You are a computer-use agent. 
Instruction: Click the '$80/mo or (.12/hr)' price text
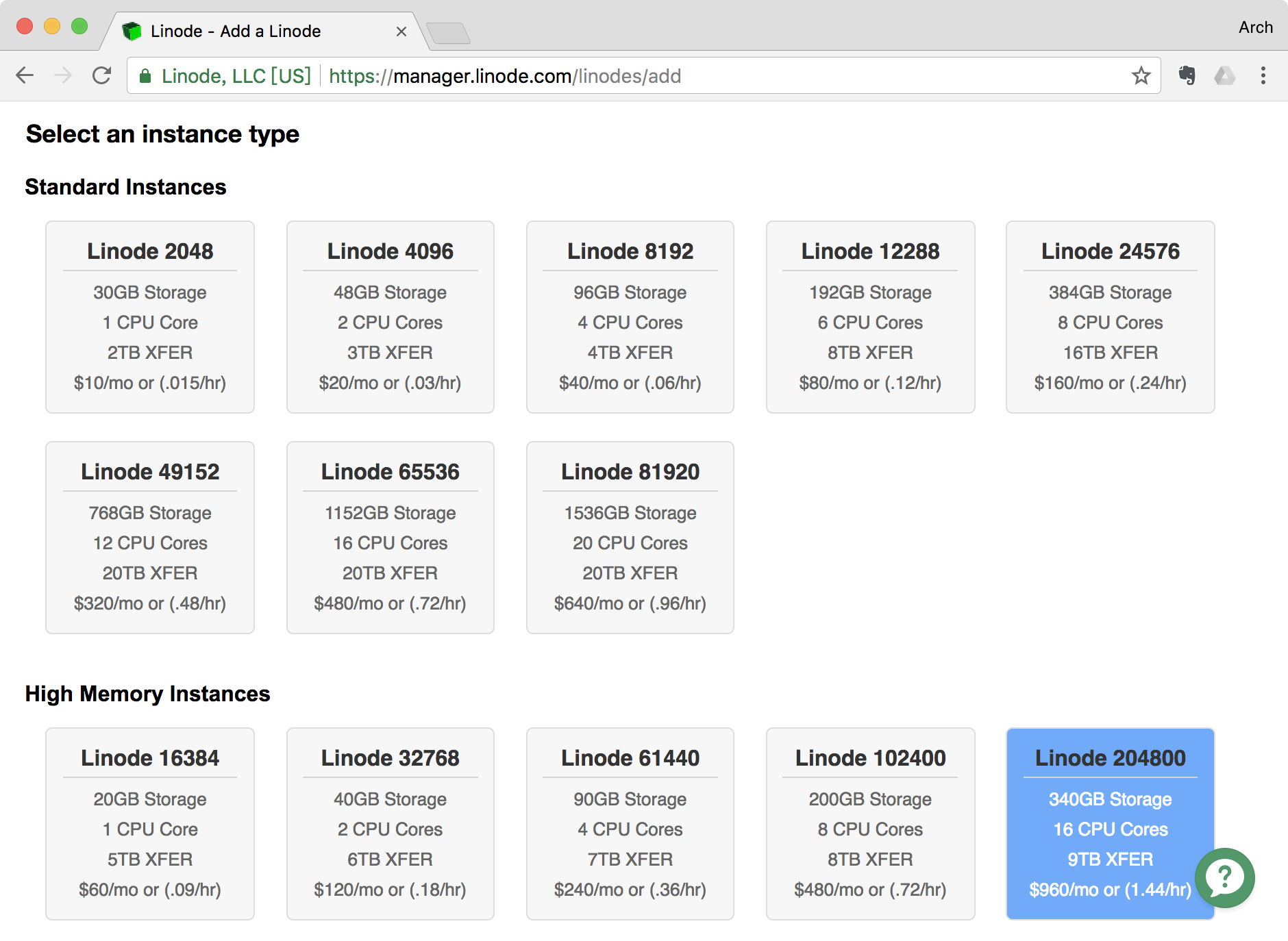[870, 383]
